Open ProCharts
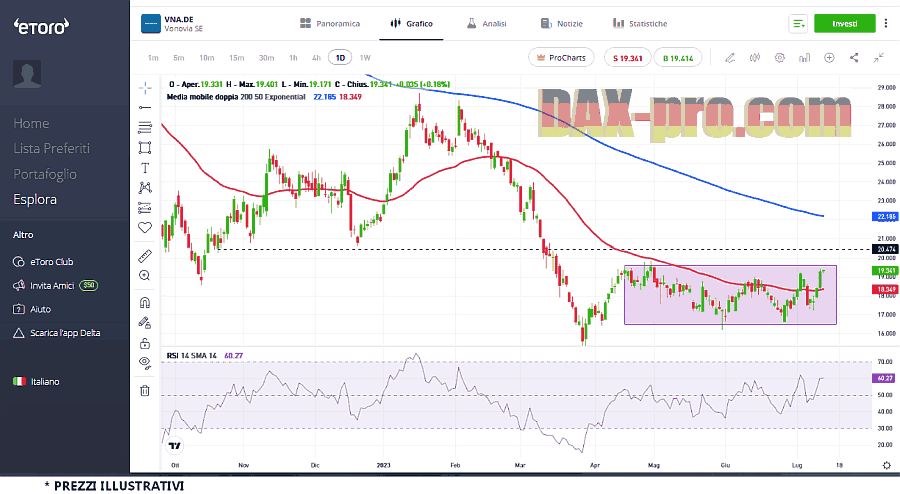Screen dimensions: 900x494 pyautogui.click(x=561, y=57)
